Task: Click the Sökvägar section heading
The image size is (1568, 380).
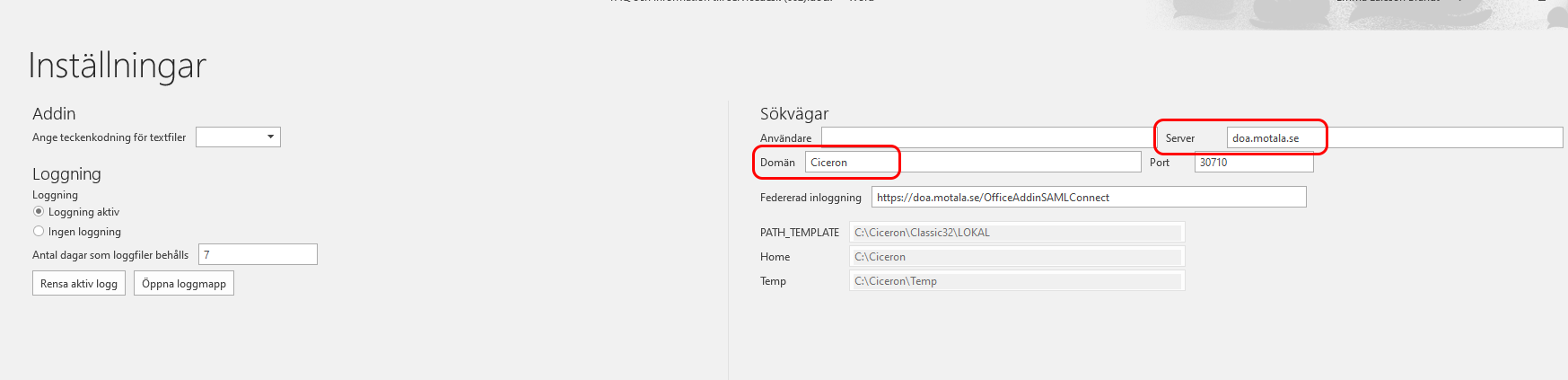Action: click(794, 114)
